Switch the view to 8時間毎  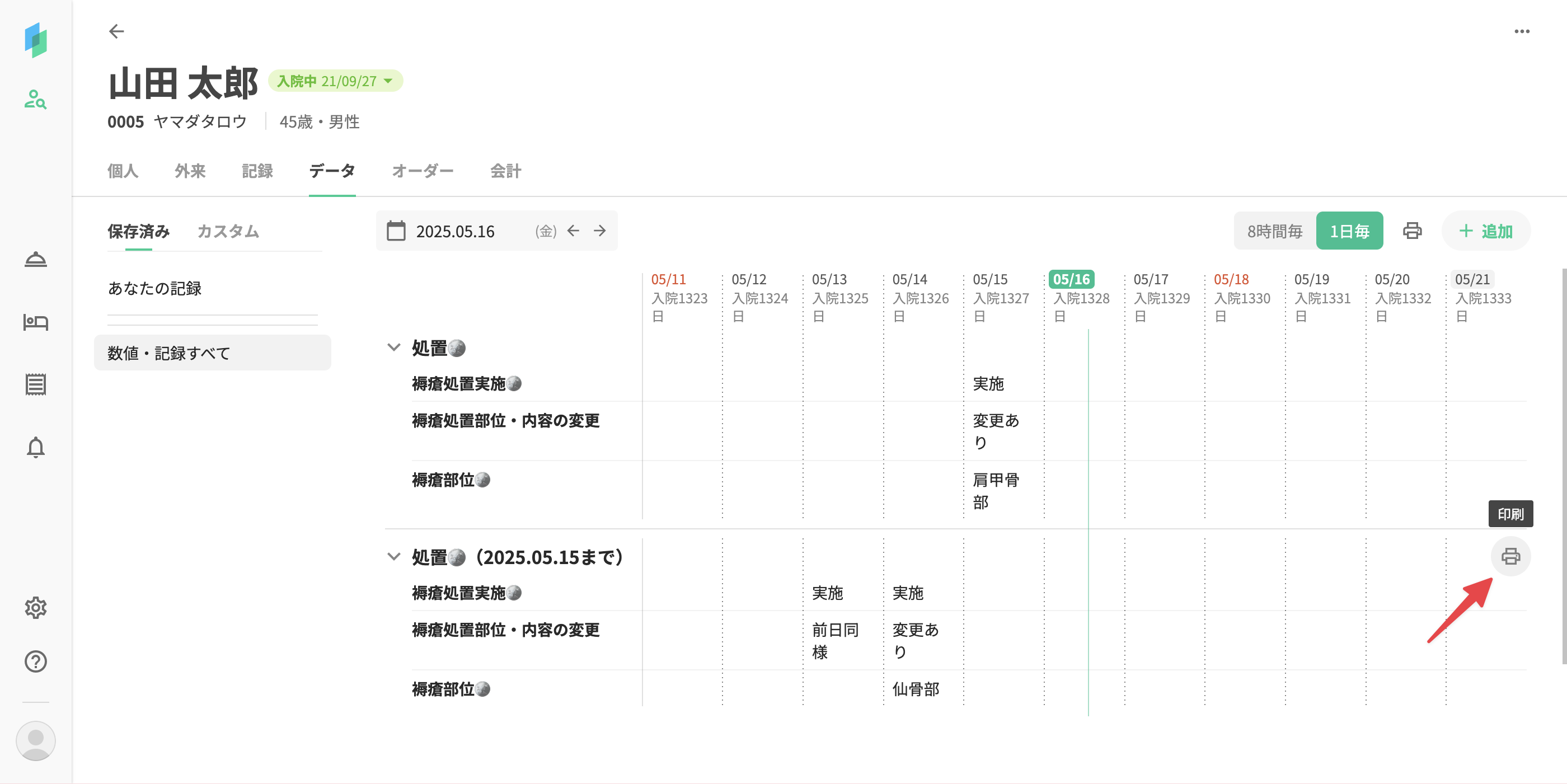[1274, 231]
